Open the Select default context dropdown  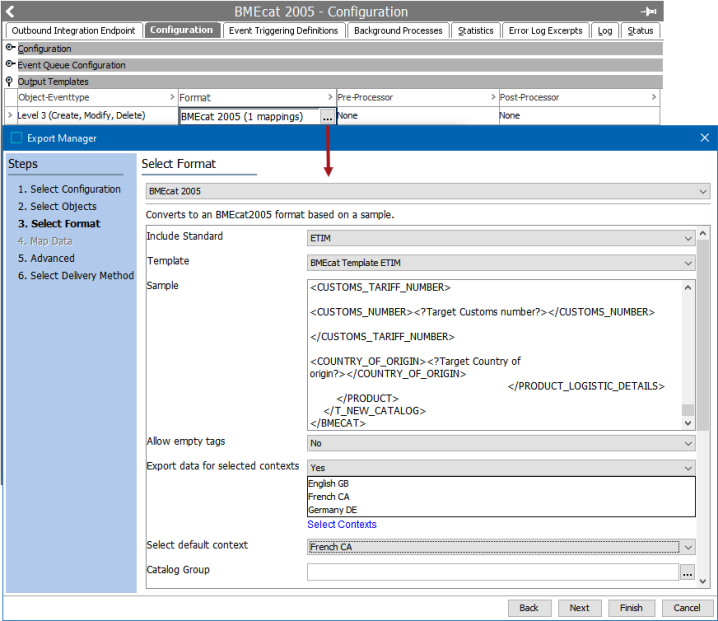point(501,547)
